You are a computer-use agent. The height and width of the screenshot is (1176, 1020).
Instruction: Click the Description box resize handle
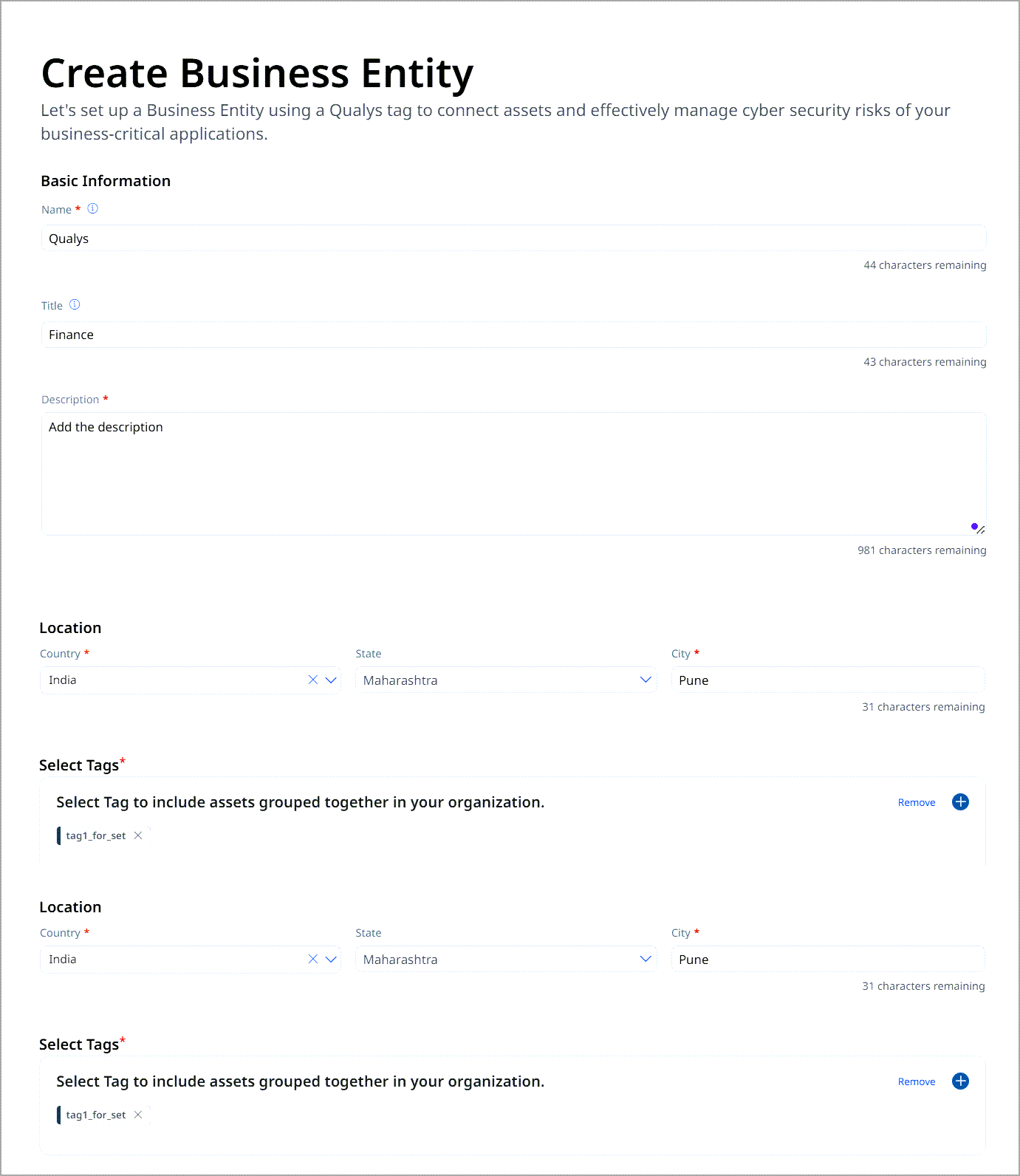[x=980, y=530]
